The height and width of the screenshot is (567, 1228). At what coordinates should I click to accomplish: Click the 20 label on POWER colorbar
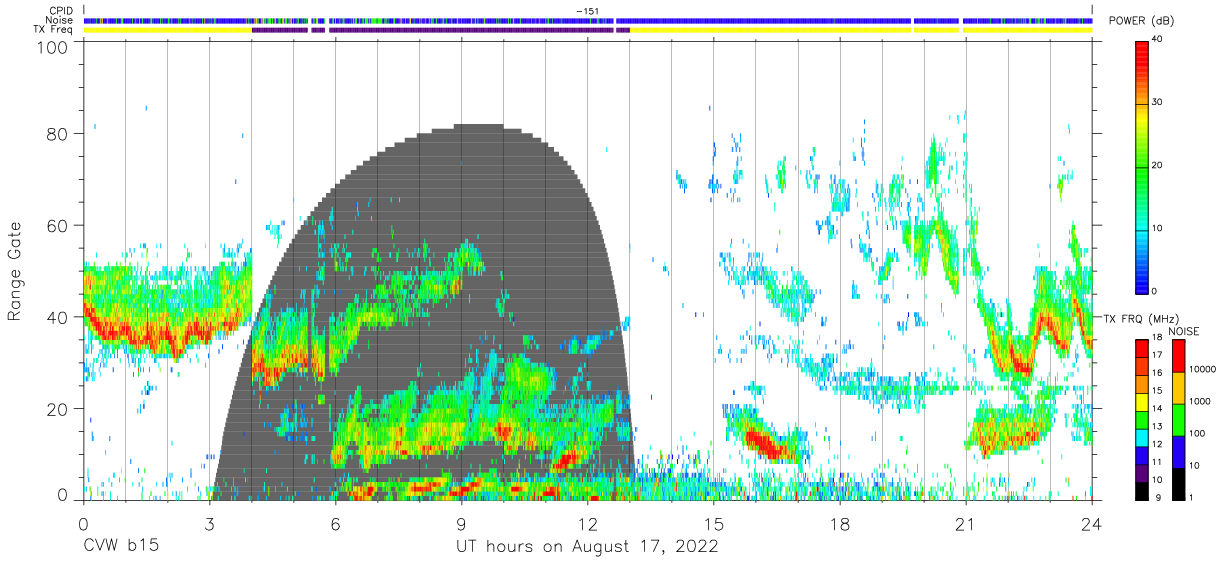click(1158, 166)
